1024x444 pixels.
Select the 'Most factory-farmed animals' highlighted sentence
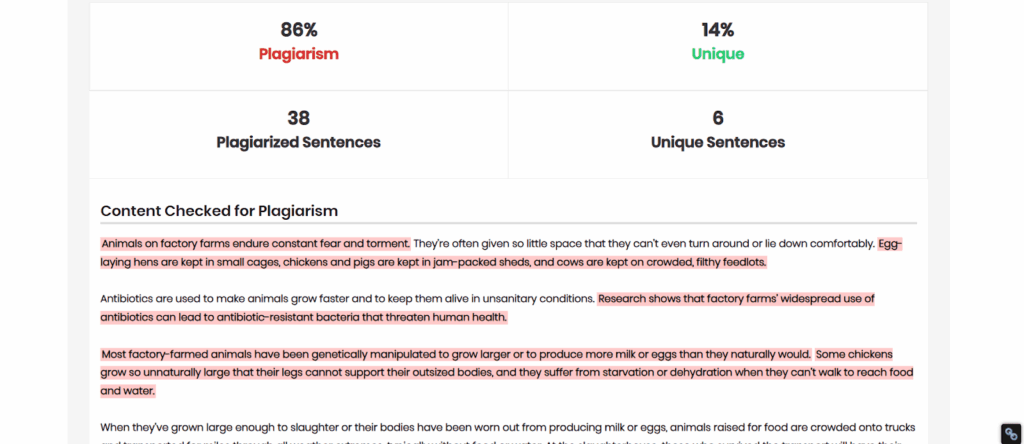(456, 355)
